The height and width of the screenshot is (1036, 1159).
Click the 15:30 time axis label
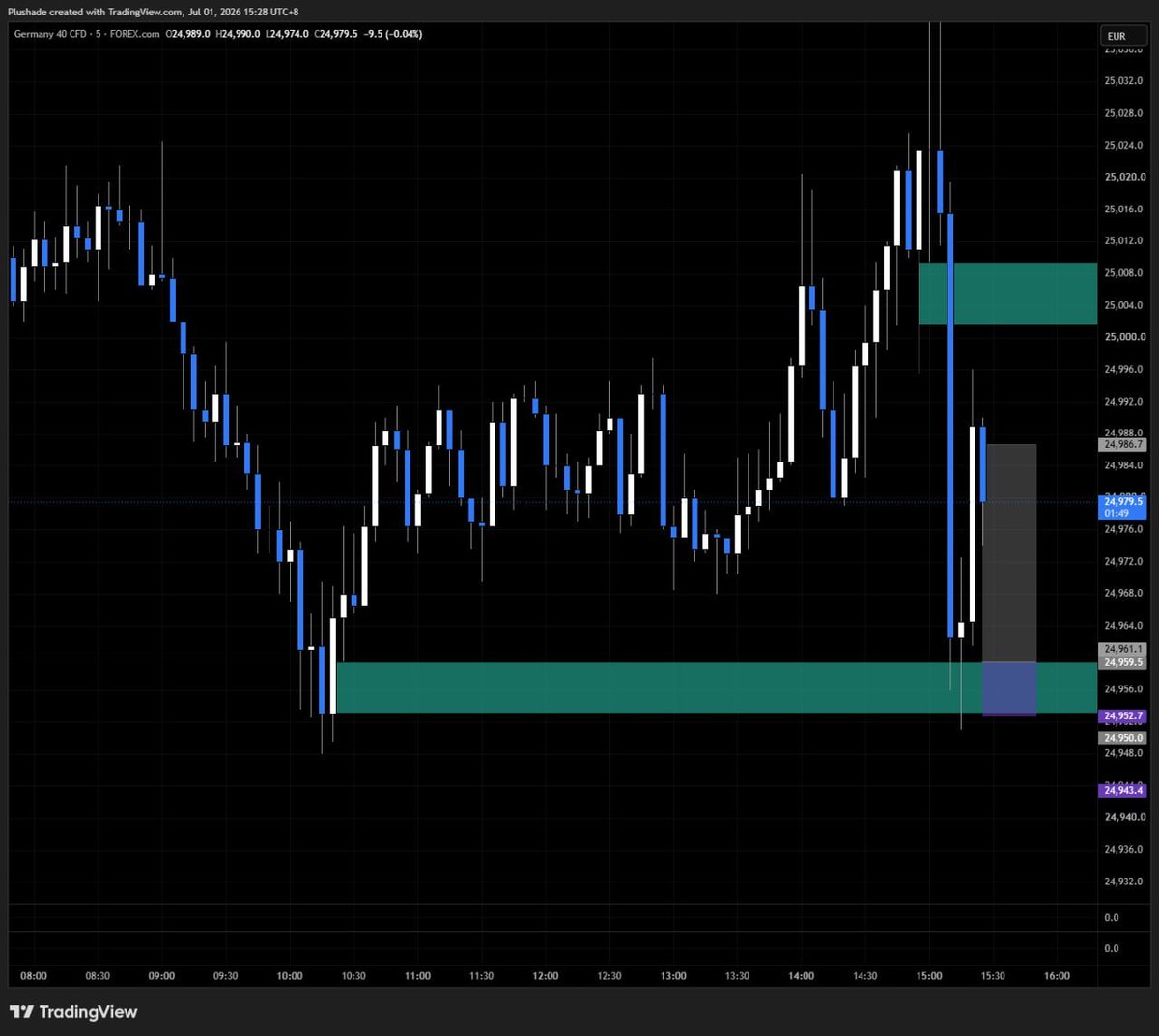point(993,976)
